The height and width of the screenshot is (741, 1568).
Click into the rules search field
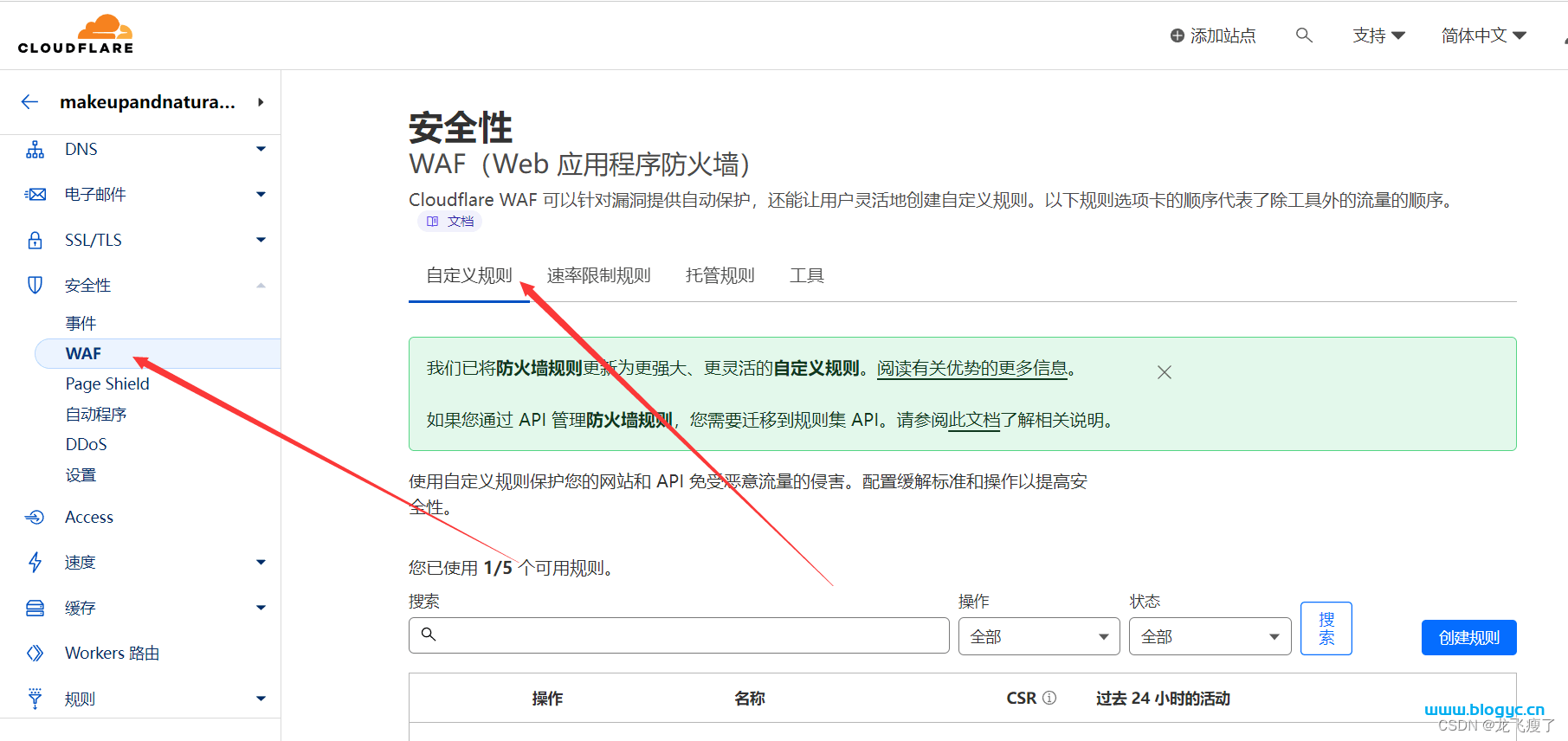[x=679, y=635]
